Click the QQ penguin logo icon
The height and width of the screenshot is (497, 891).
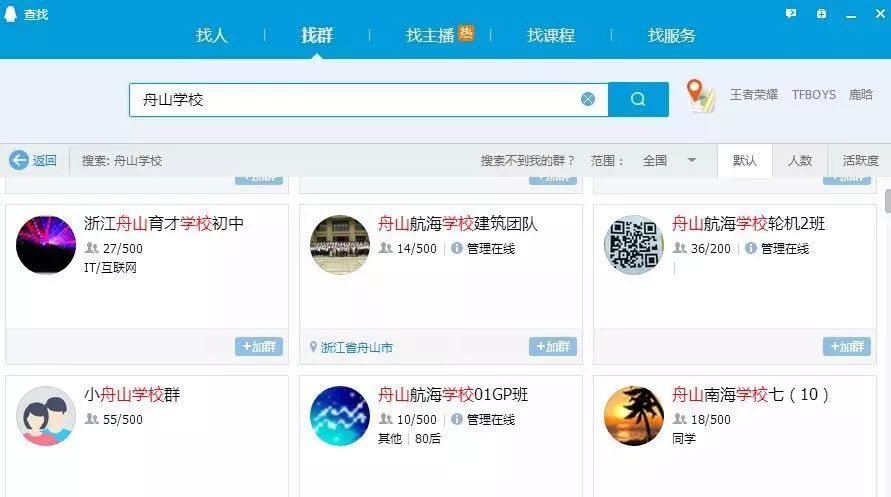tap(10, 14)
